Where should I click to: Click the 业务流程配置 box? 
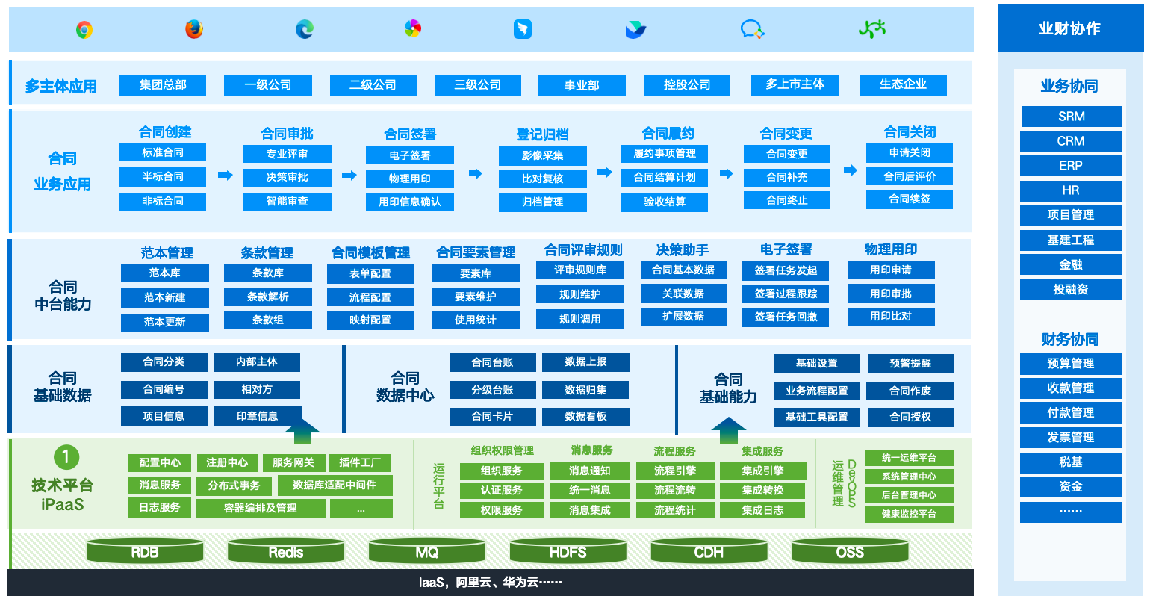point(817,391)
